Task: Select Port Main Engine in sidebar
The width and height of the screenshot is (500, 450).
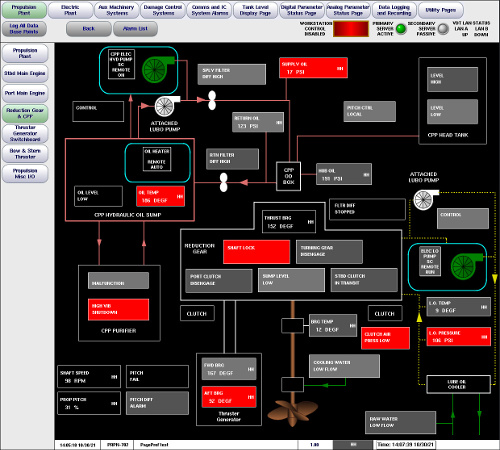Action: click(25, 93)
